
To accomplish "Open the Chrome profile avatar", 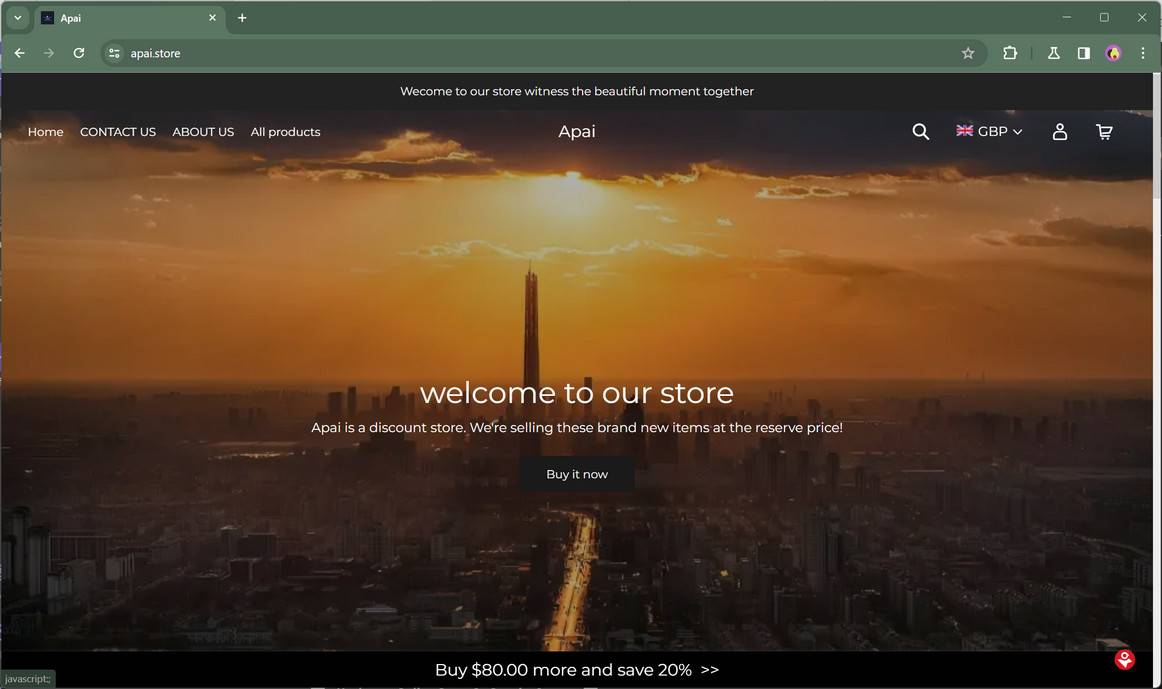I will 1113,53.
